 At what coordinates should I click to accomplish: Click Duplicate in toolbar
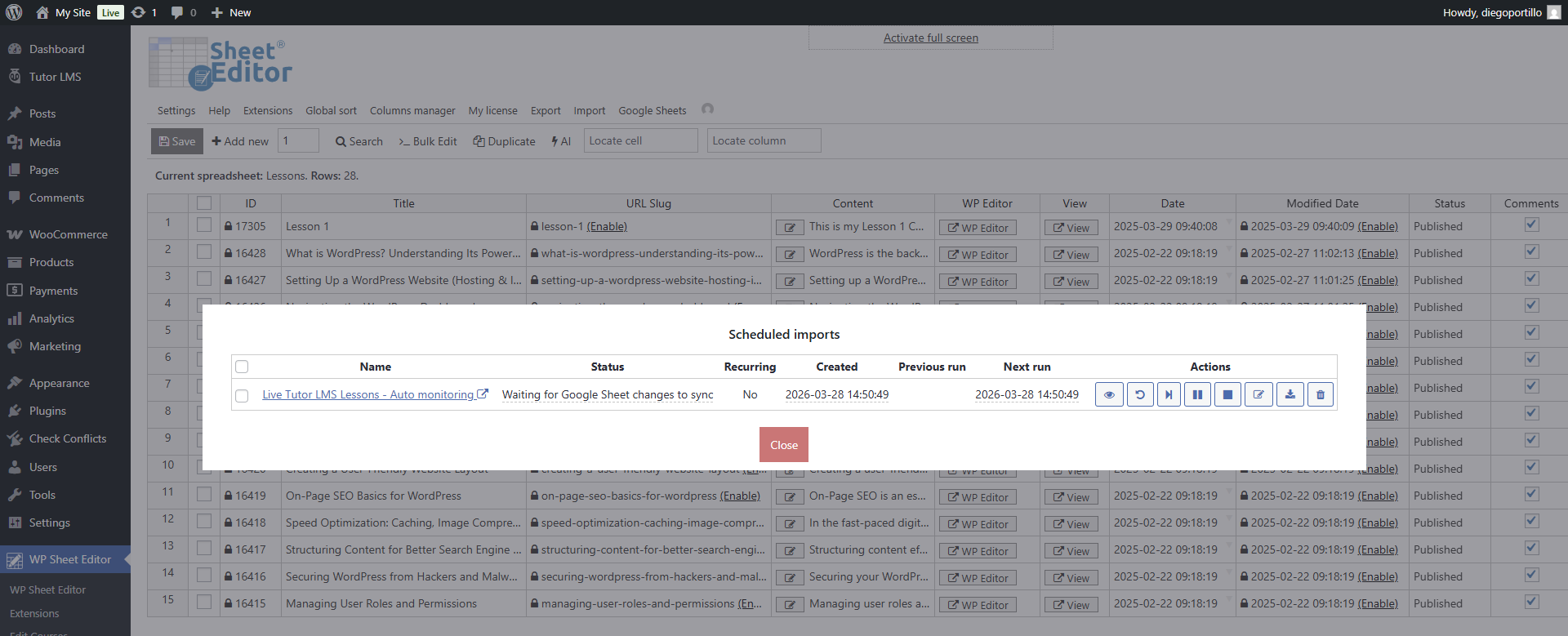point(504,141)
